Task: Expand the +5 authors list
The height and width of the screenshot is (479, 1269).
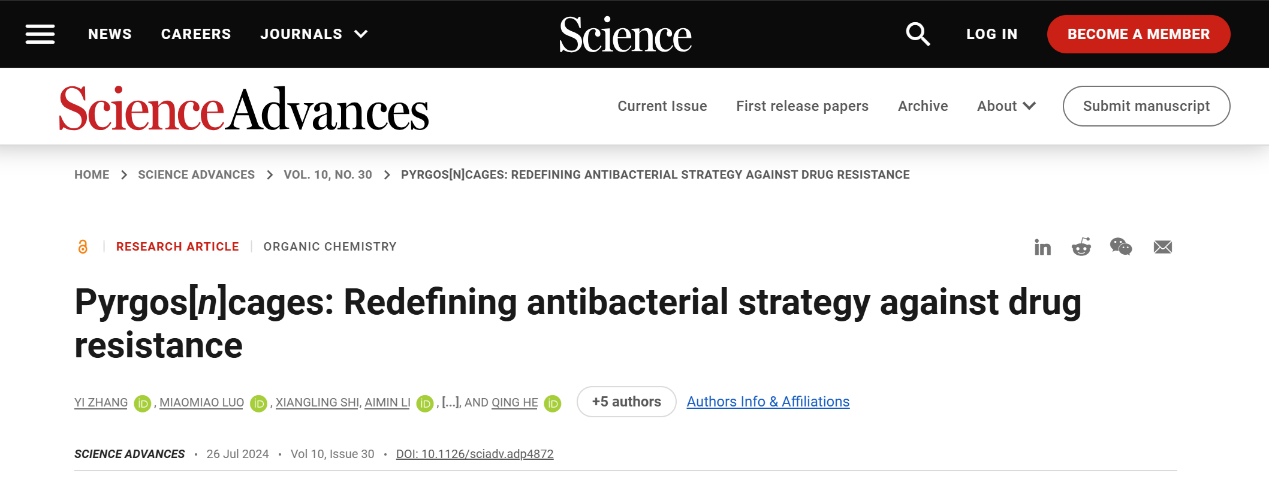Action: pos(626,402)
